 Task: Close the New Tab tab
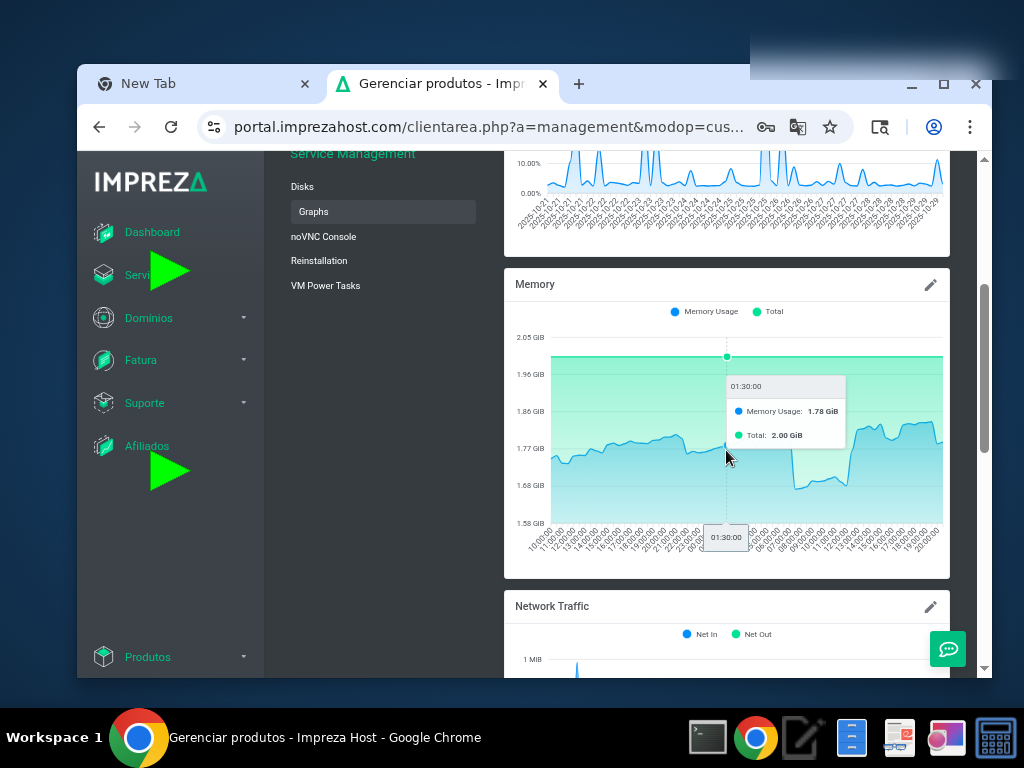305,84
